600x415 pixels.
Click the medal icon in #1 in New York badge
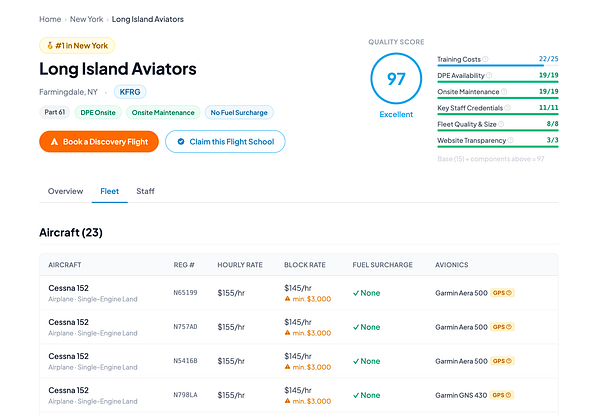click(x=50, y=46)
